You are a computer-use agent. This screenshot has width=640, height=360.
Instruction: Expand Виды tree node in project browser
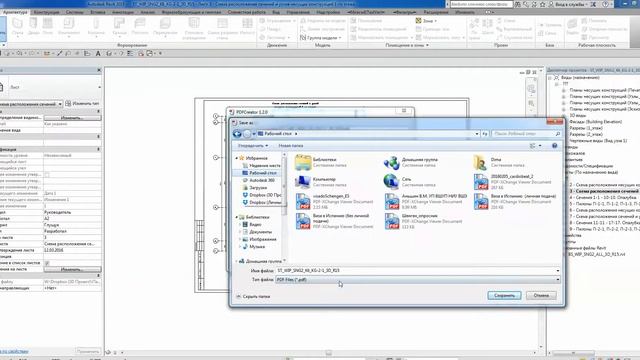click(550, 78)
